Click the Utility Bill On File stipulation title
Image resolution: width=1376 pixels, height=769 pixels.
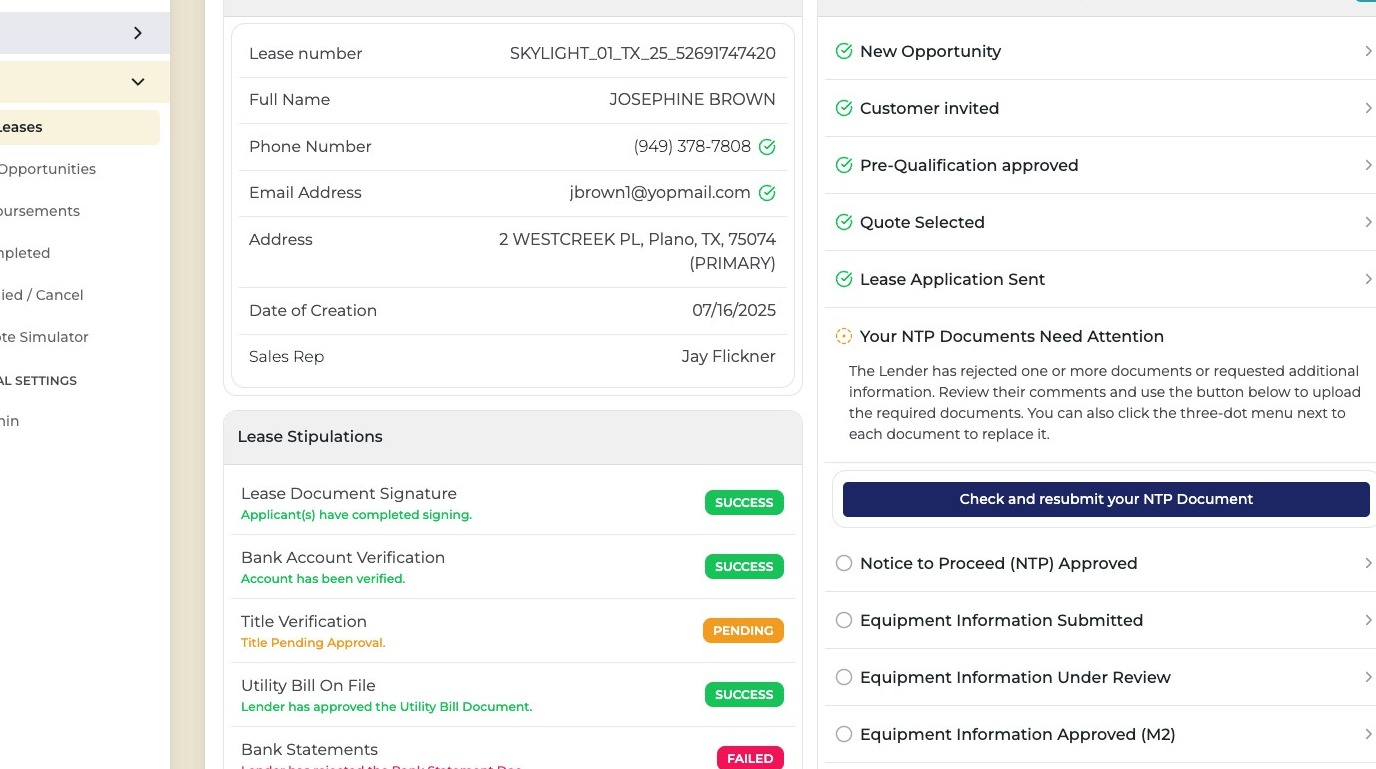308,686
